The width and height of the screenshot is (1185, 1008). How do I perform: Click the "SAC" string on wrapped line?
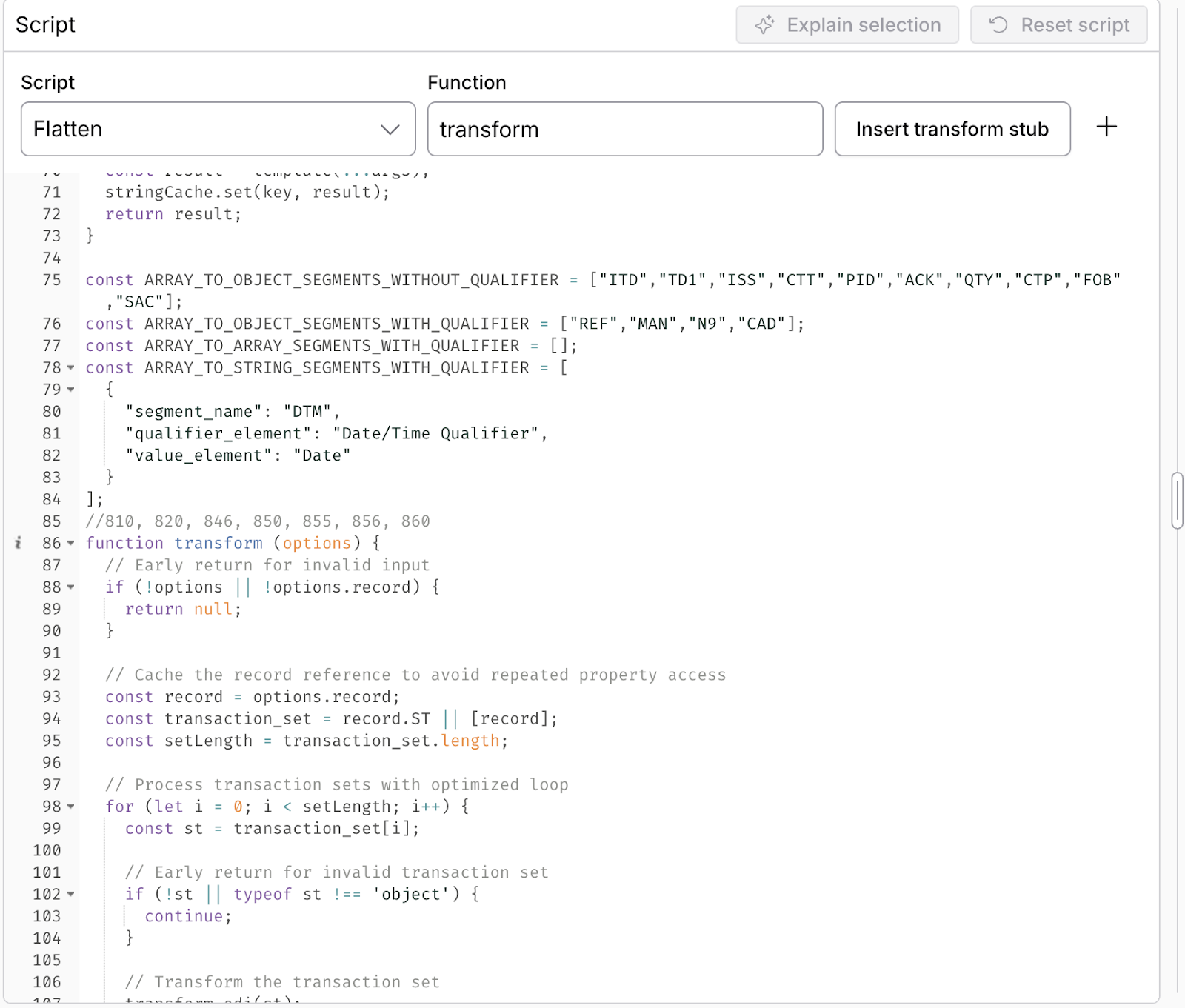click(139, 302)
